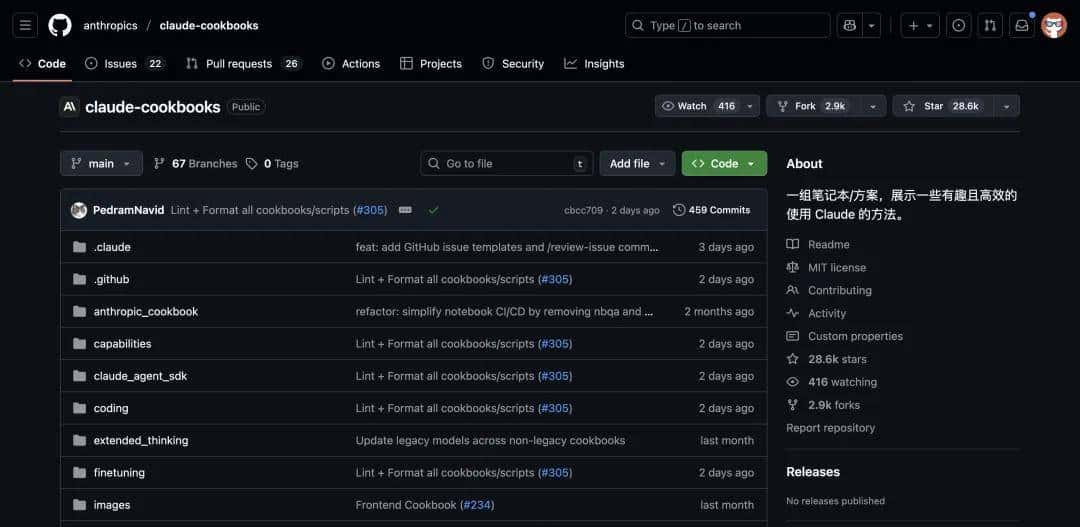Click the scales icon beside MIT license
This screenshot has width=1080, height=527.
(793, 267)
